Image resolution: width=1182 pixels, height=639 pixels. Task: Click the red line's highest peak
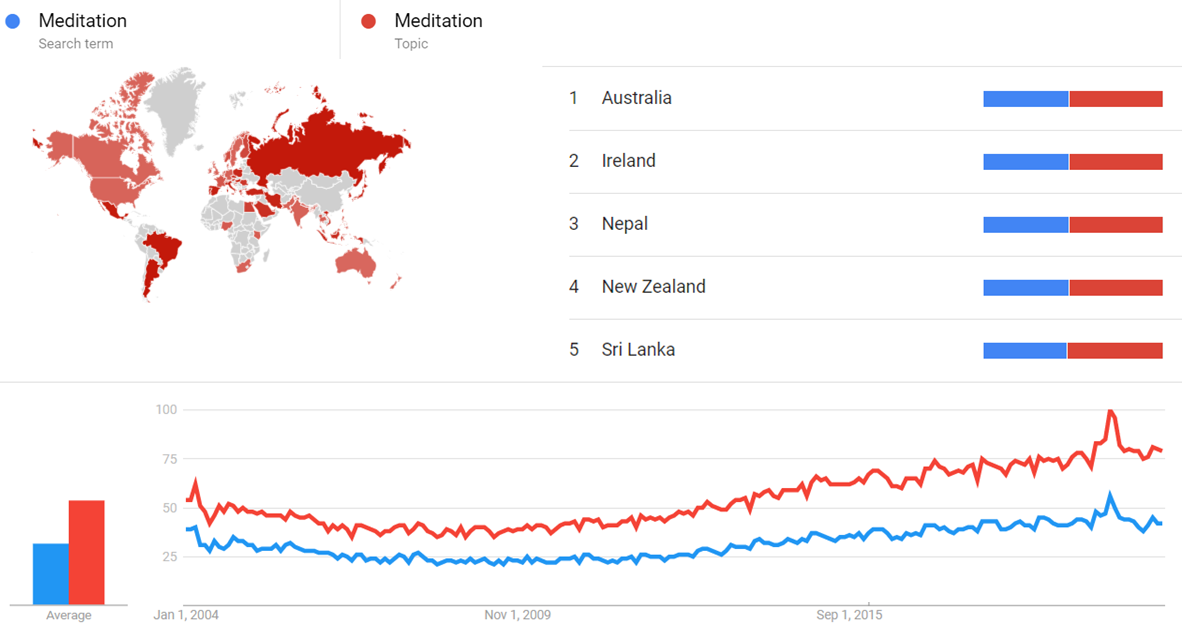(x=1110, y=412)
